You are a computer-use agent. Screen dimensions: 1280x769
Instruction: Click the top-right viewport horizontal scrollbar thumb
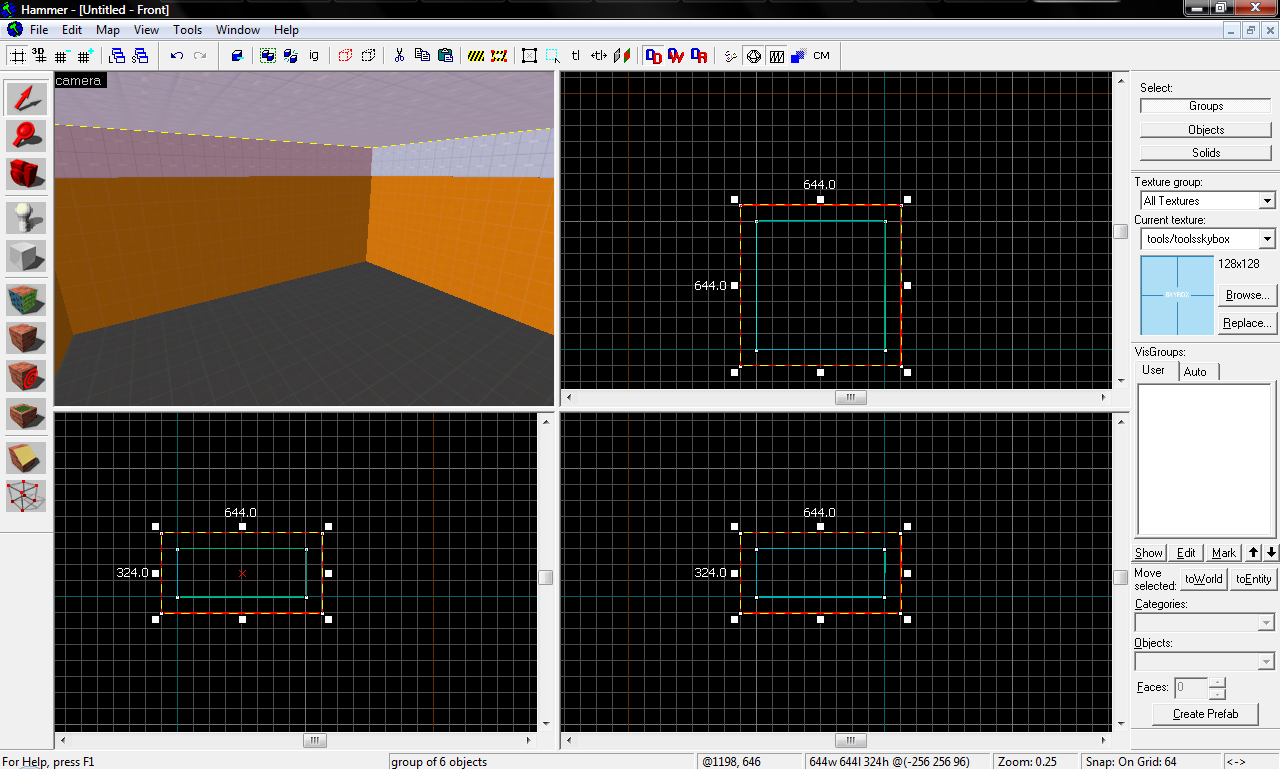pos(850,397)
